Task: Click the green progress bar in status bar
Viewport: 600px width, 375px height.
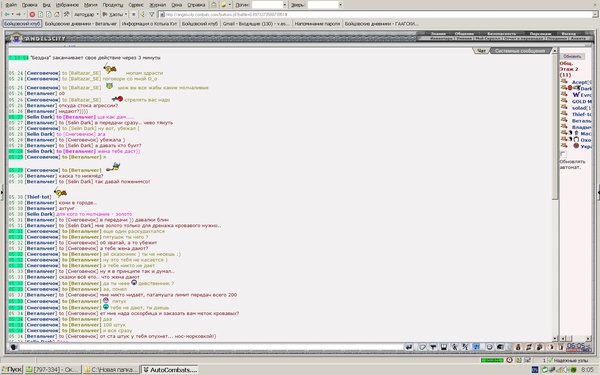Action: pyautogui.click(x=492, y=360)
